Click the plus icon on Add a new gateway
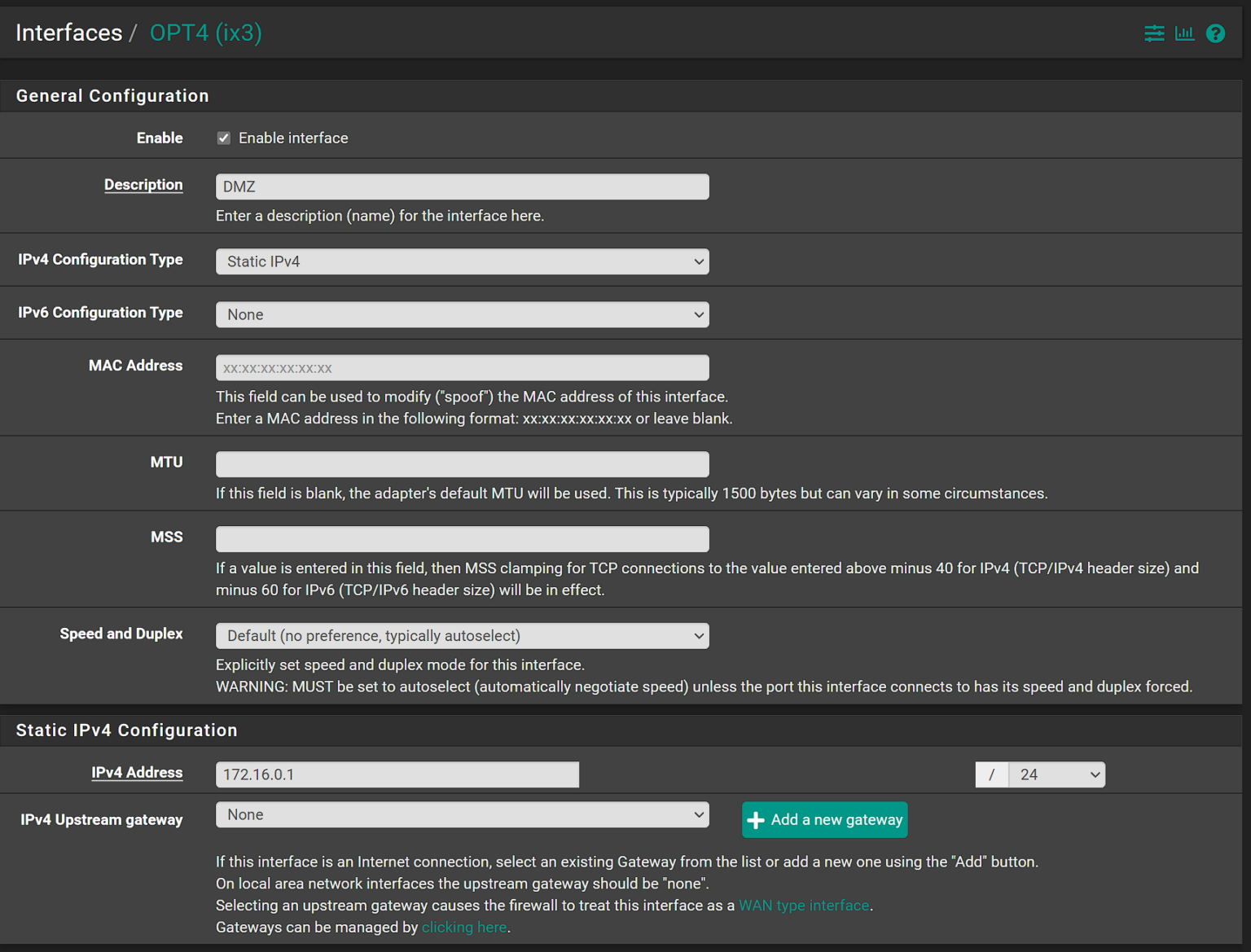Image resolution: width=1251 pixels, height=952 pixels. 756,819
